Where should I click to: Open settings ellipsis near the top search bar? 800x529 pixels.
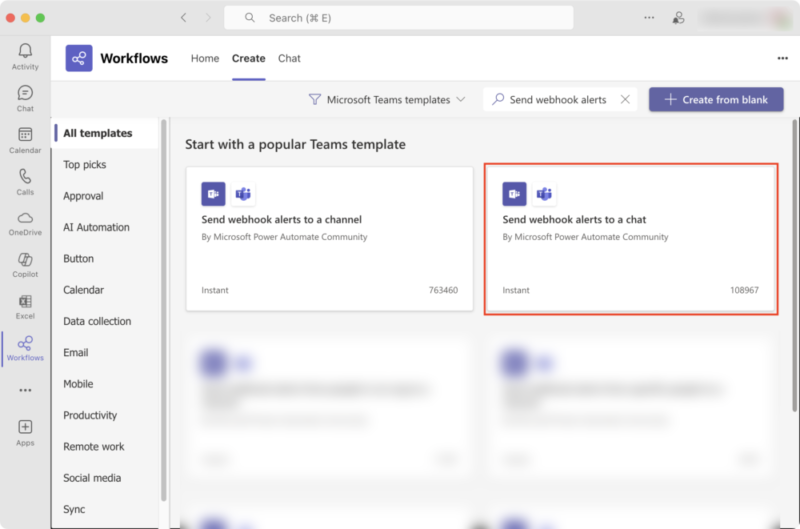649,18
